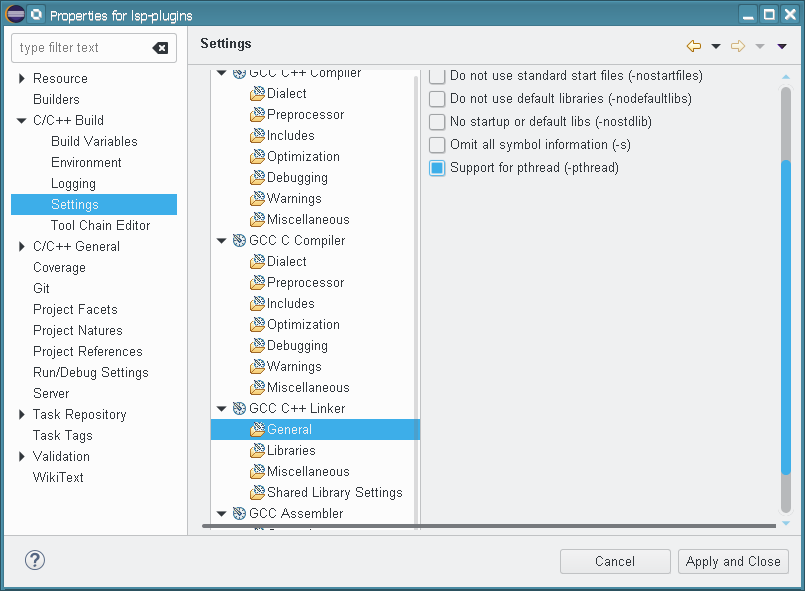
Task: Click the GCC C++ Linker tool icon
Action: [x=240, y=409]
